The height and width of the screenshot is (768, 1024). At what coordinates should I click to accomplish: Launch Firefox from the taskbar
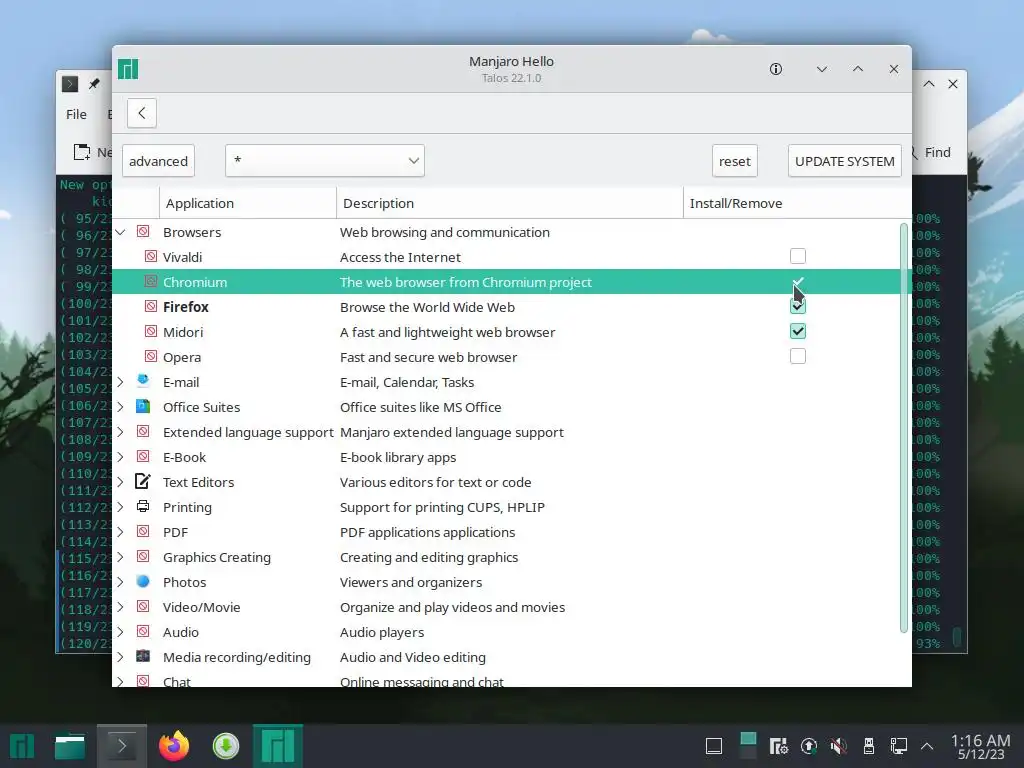(x=174, y=746)
